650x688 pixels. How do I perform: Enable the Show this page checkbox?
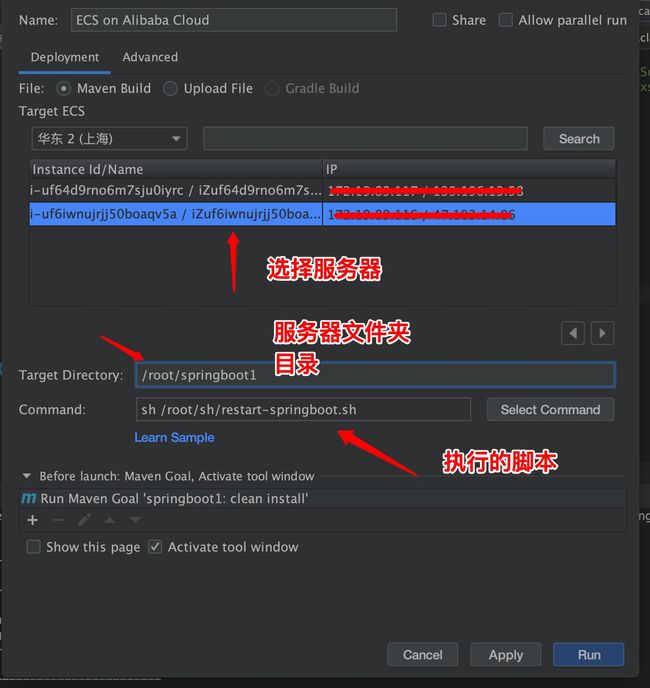(x=33, y=547)
